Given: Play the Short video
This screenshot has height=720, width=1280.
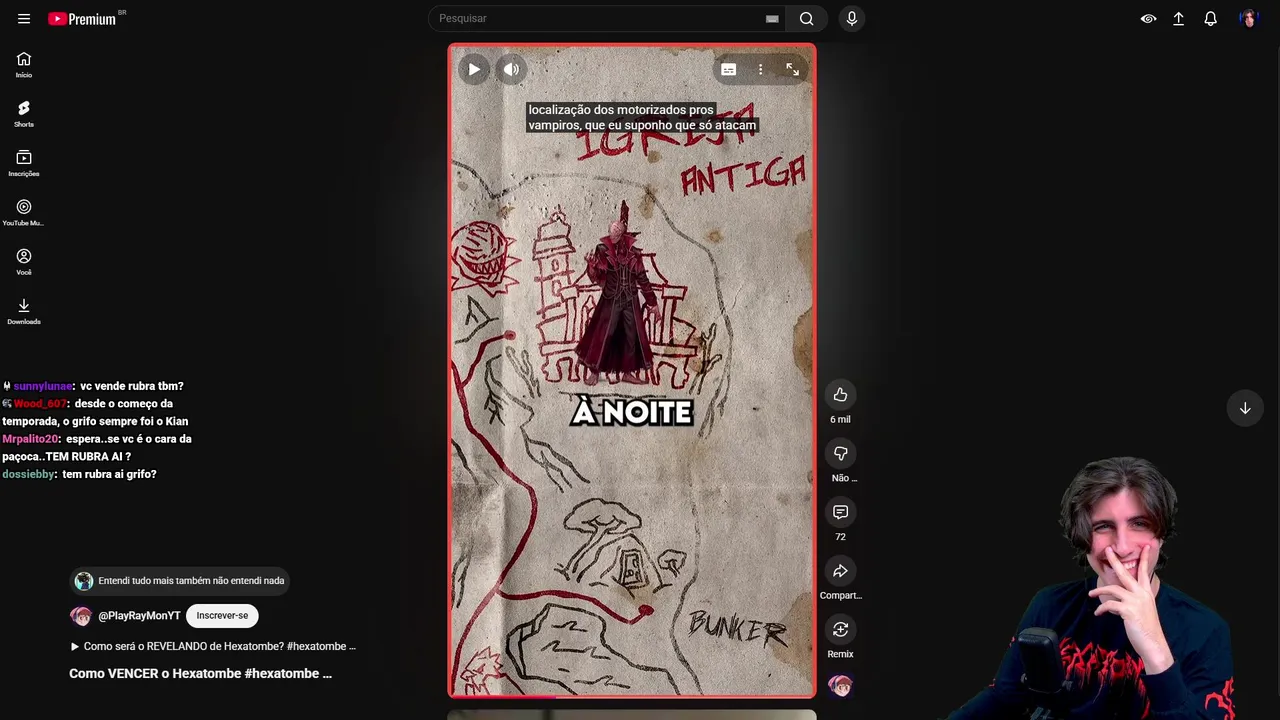Looking at the screenshot, I should [x=474, y=69].
